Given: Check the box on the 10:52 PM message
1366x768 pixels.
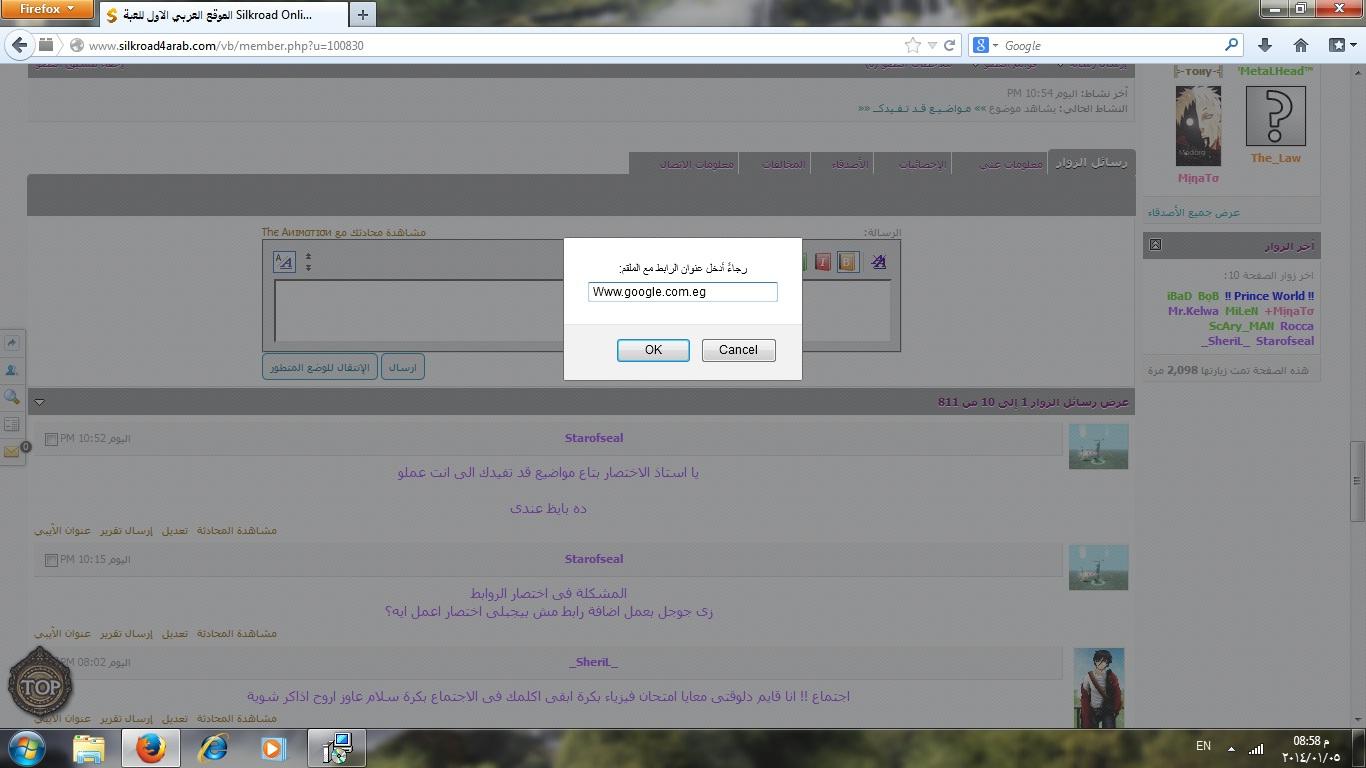Looking at the screenshot, I should pos(51,439).
